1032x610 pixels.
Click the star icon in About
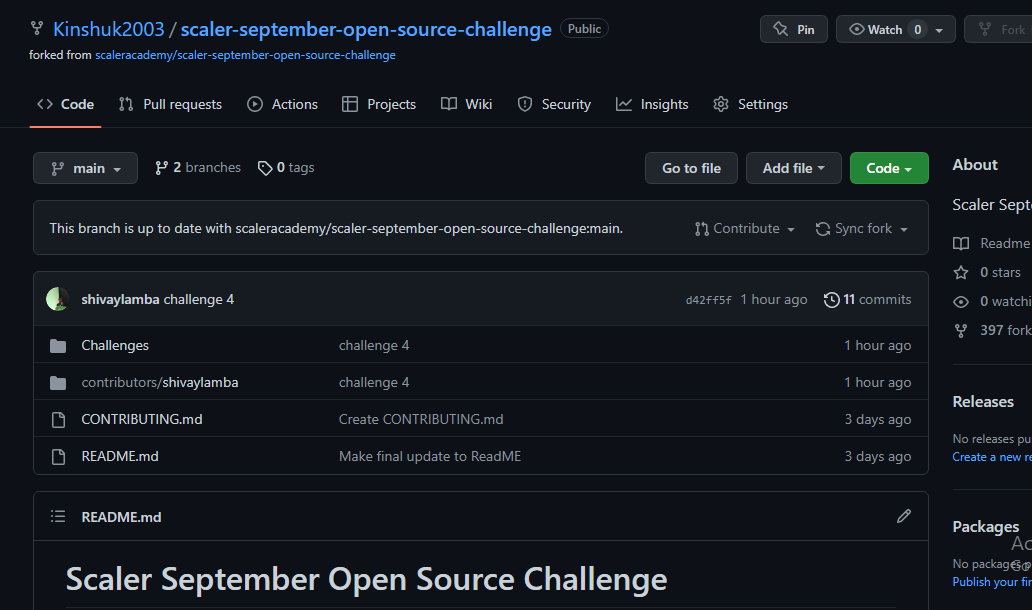961,272
